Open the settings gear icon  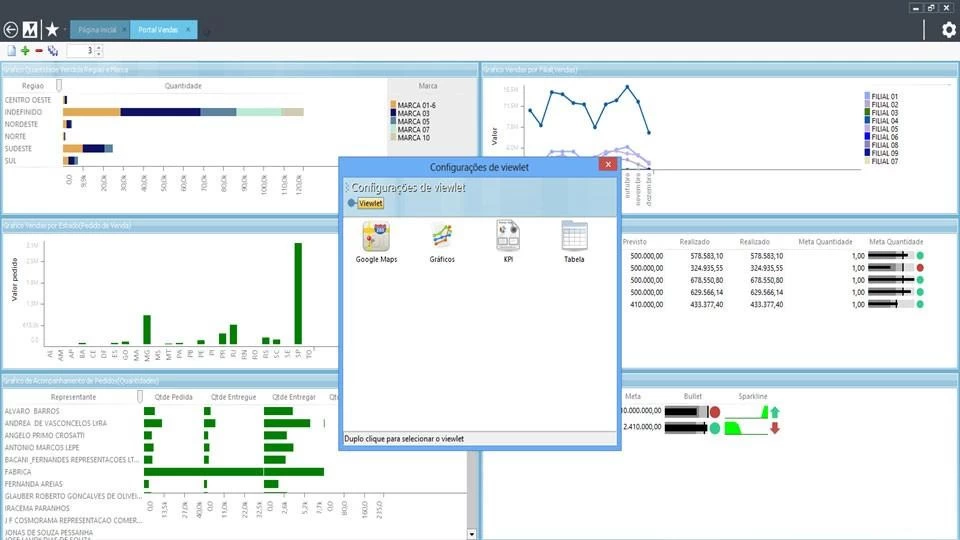[949, 30]
